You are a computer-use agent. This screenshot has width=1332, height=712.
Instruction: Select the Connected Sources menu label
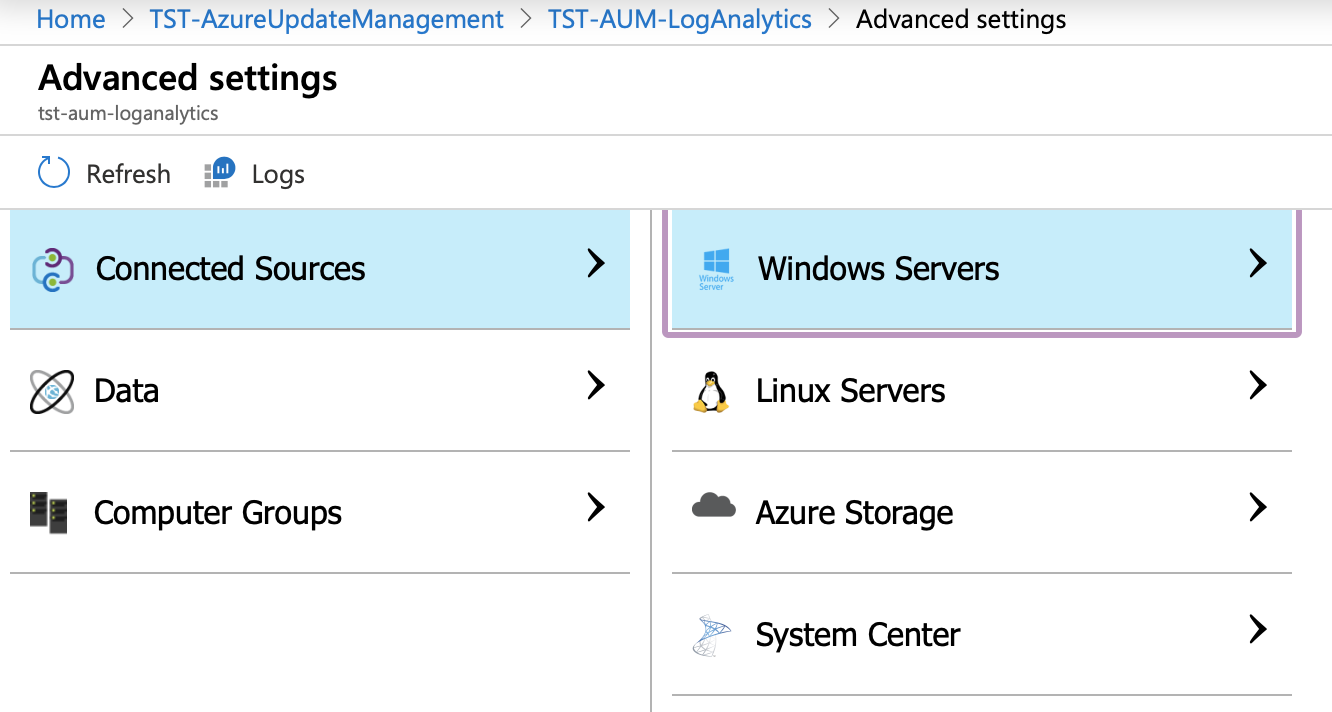pyautogui.click(x=231, y=269)
